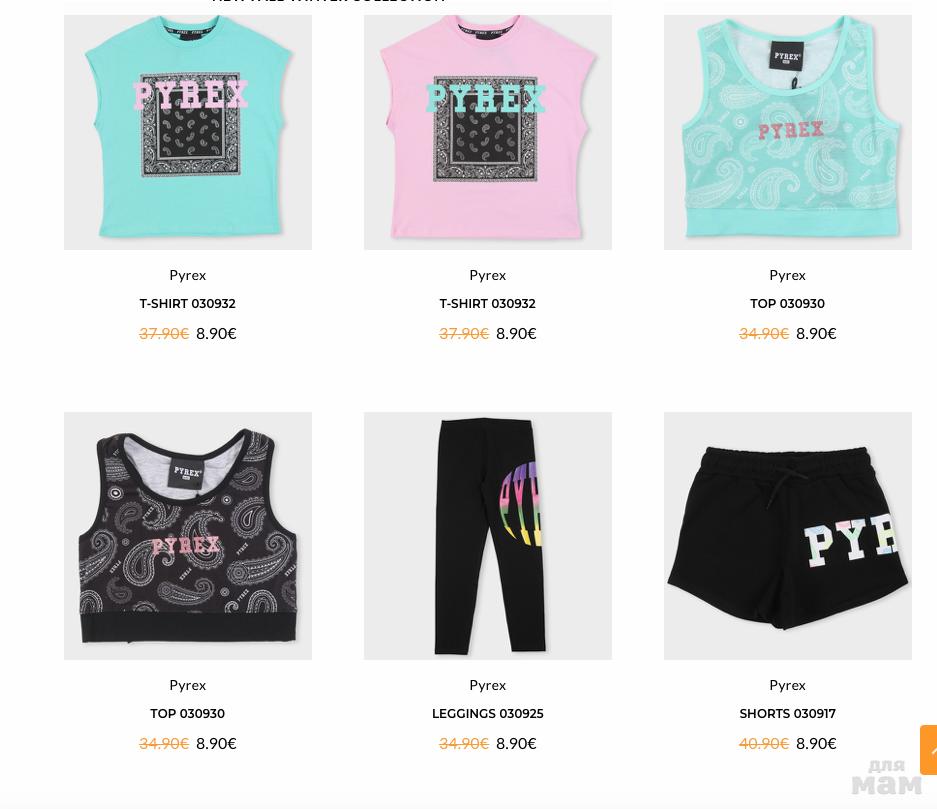View the turquoise paisley top image

788,132
